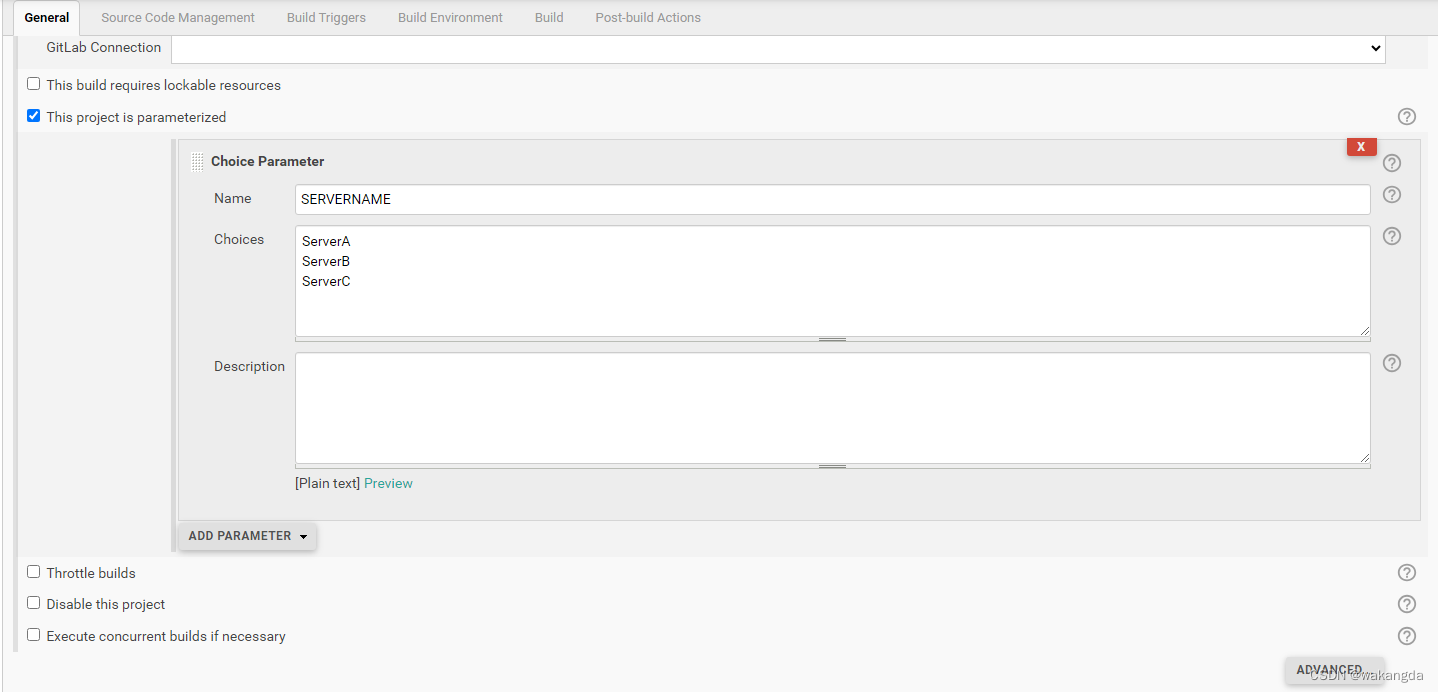This screenshot has height=692, width=1438.
Task: Delete the Choice Parameter with red X
Action: click(x=1361, y=147)
